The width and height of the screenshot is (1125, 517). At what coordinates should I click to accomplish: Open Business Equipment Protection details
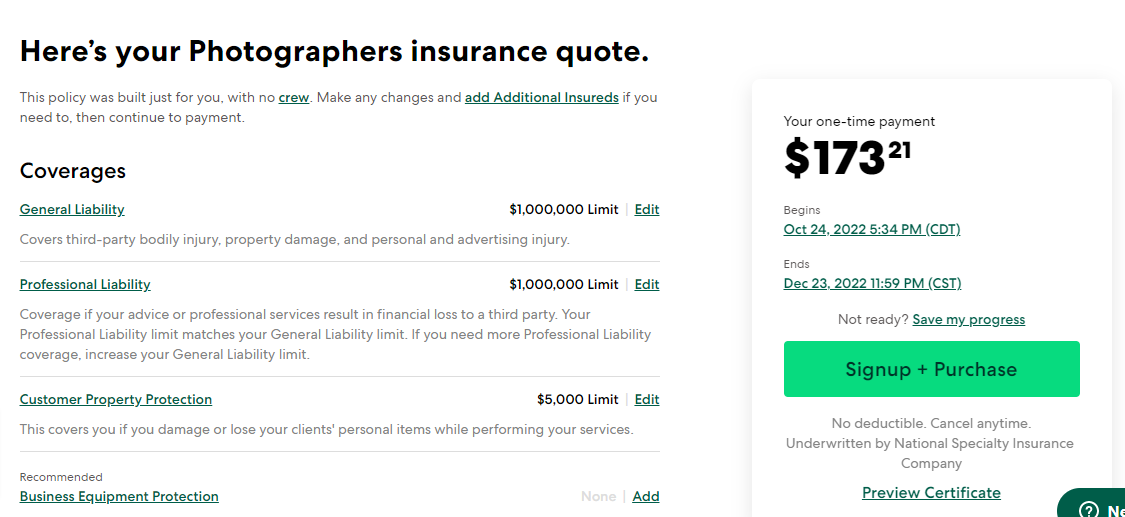click(x=119, y=496)
